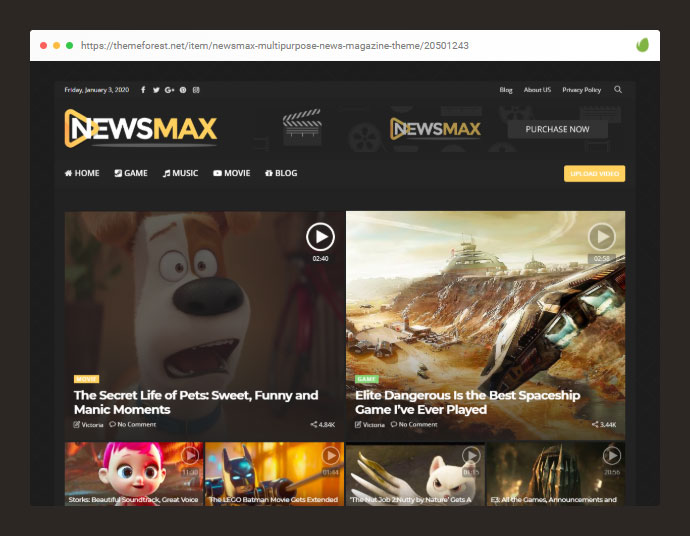Click the themeforest URL in address bar
The width and height of the screenshot is (690, 536).
[x=275, y=45]
